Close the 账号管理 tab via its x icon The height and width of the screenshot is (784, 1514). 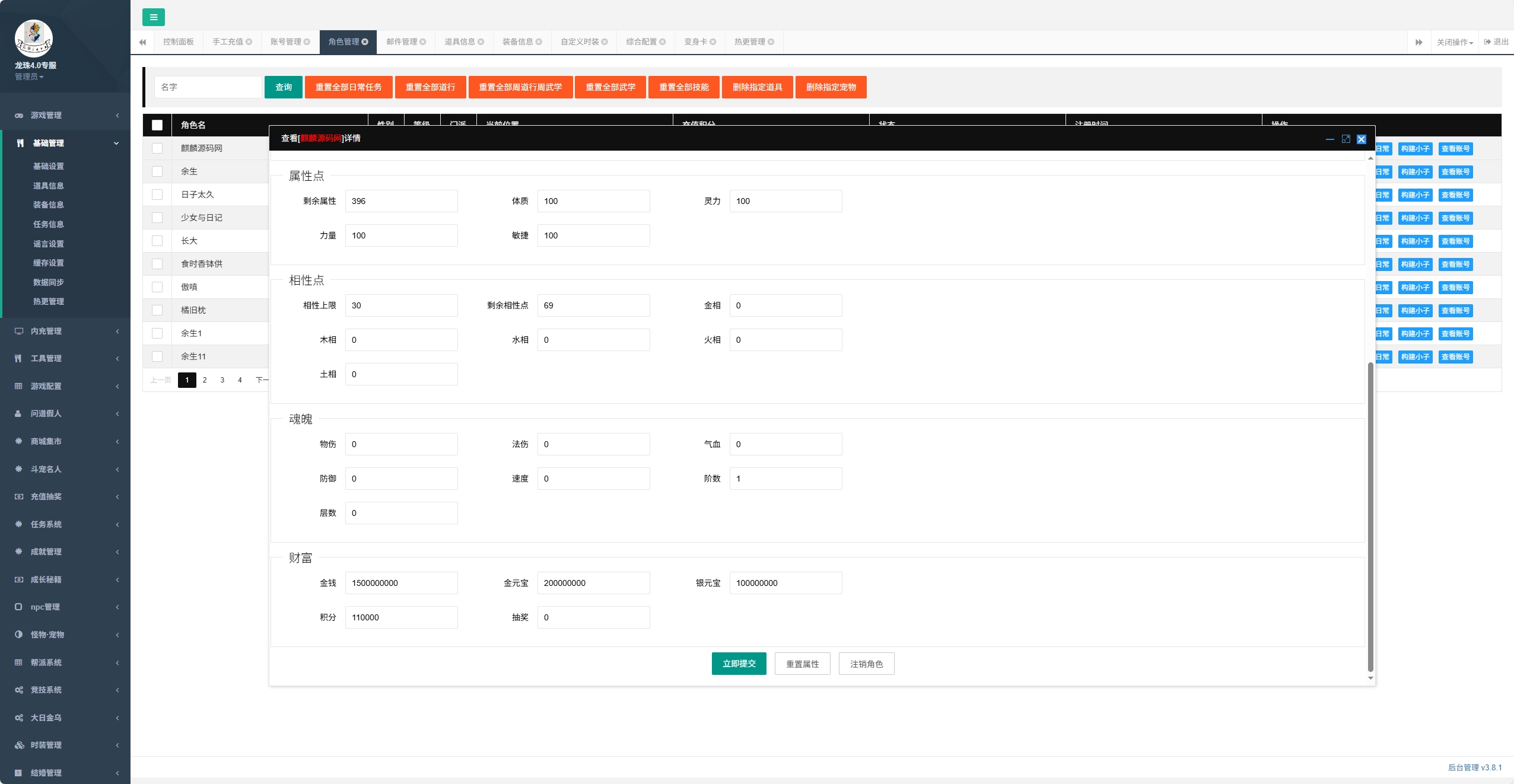307,42
